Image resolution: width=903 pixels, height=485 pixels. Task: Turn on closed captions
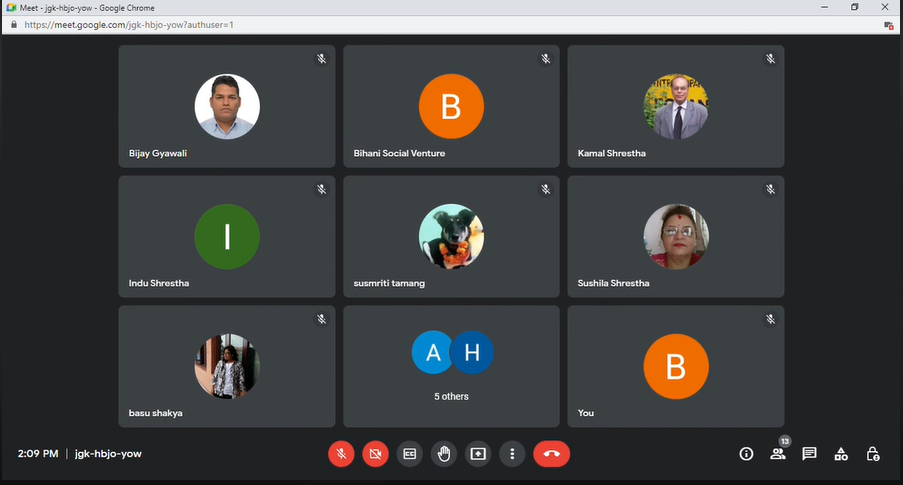[409, 454]
